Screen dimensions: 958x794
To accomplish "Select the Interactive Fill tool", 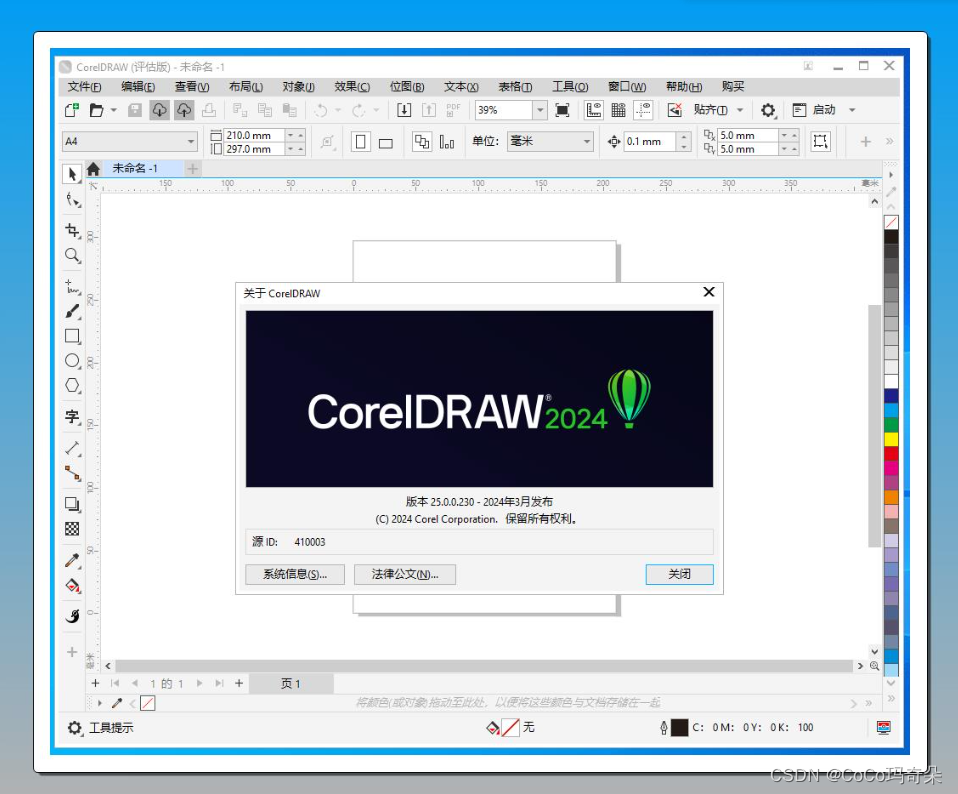I will click(x=73, y=586).
